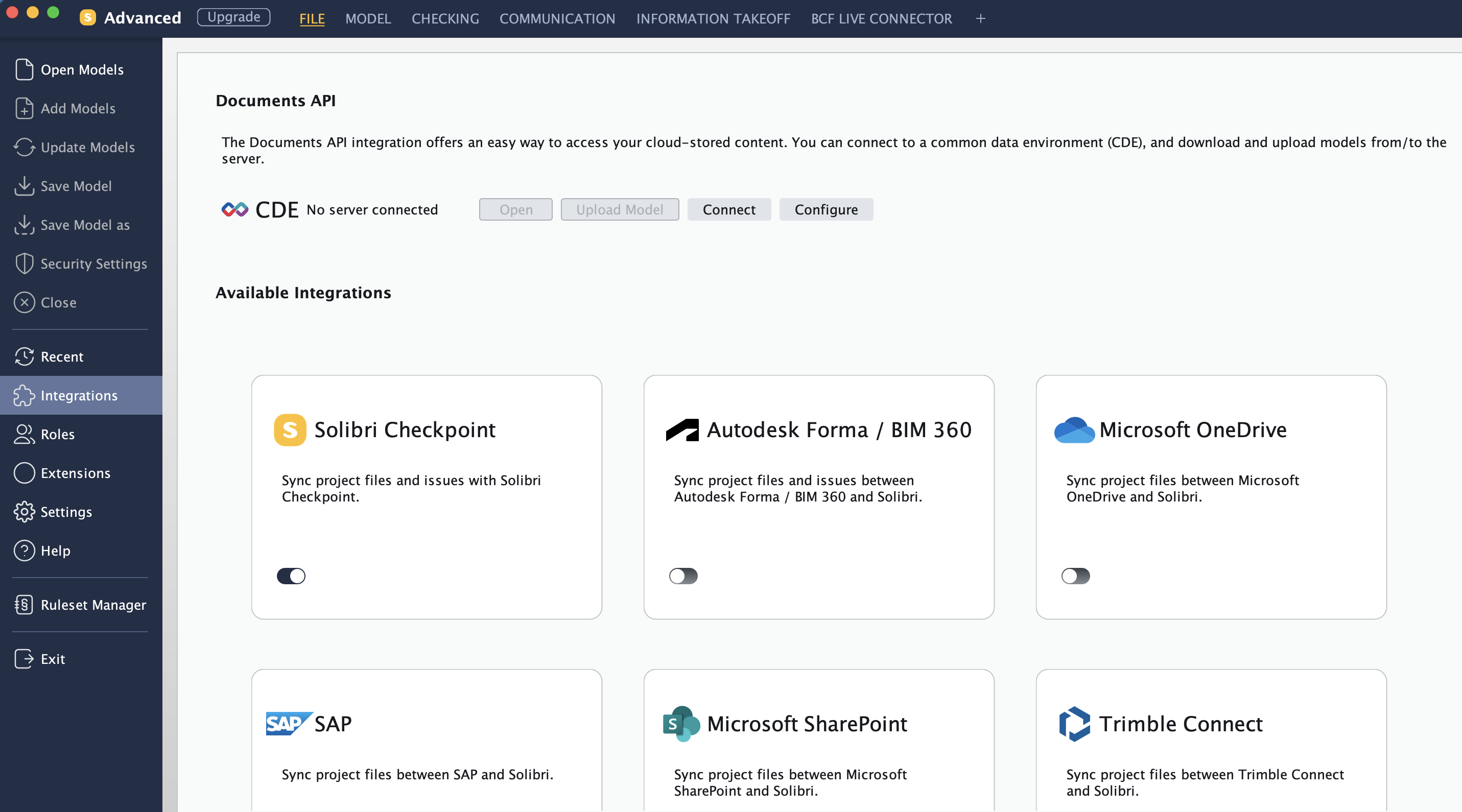Turn on the Microsoft OneDrive integration
This screenshot has height=812, width=1462.
click(1075, 576)
